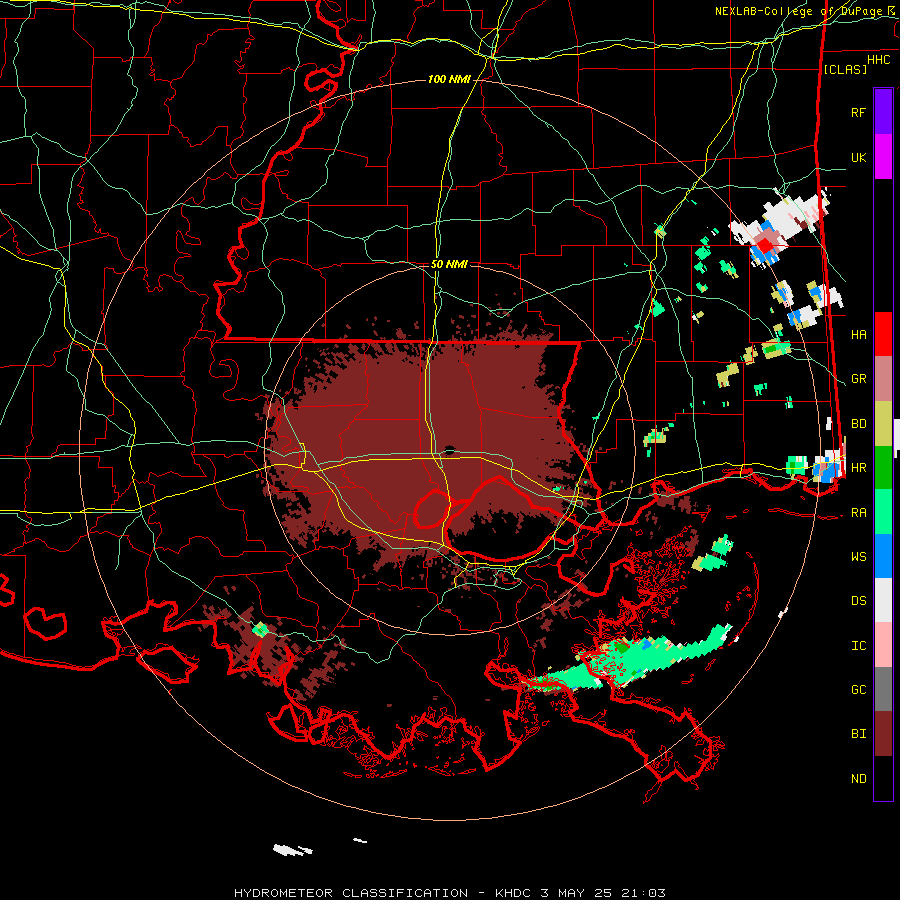This screenshot has width=900, height=900.
Task: Click the BI brown legend color swatch
Action: [x=883, y=734]
